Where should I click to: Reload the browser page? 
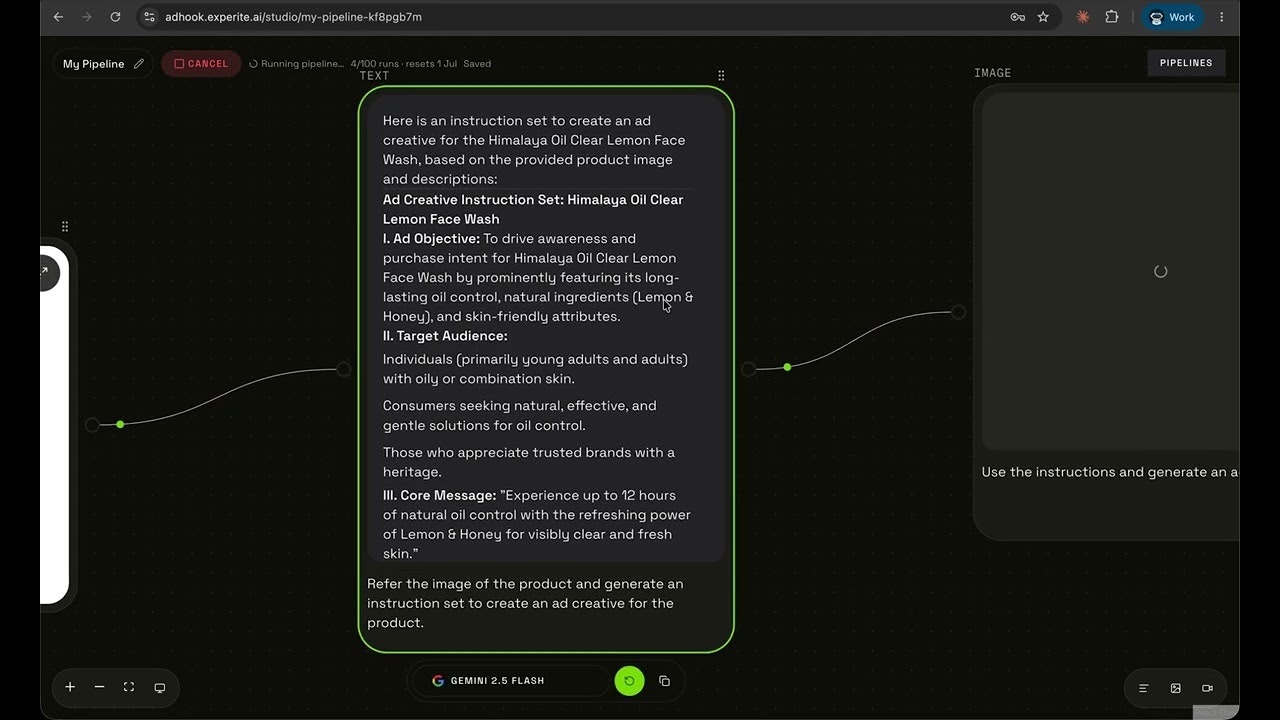point(115,17)
